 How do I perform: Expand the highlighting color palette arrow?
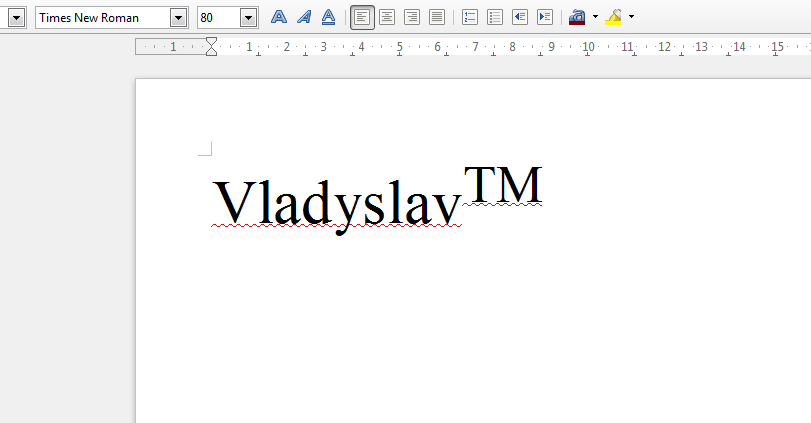tap(631, 17)
